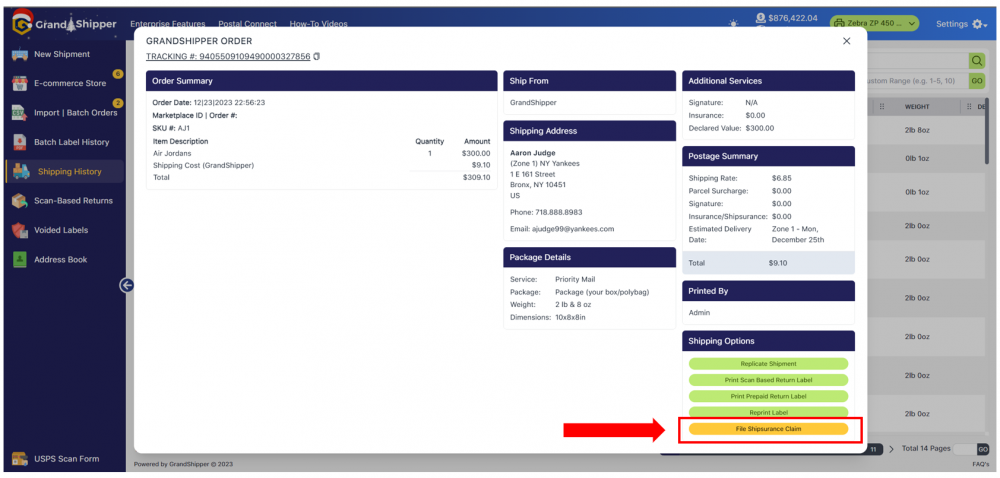This screenshot has height=478, width=1000.
Task: Select New Shipment in sidebar
Action: point(62,55)
